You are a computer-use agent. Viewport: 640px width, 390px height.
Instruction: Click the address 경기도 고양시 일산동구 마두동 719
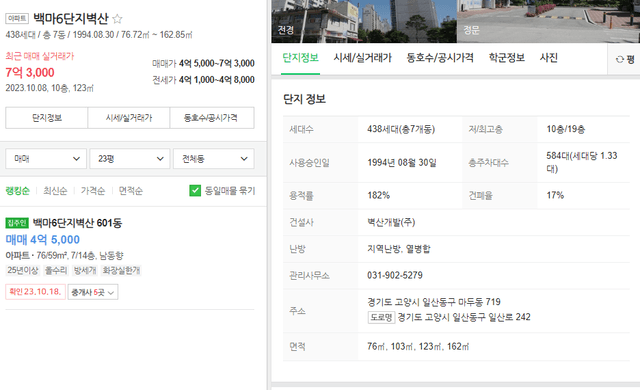(x=434, y=302)
